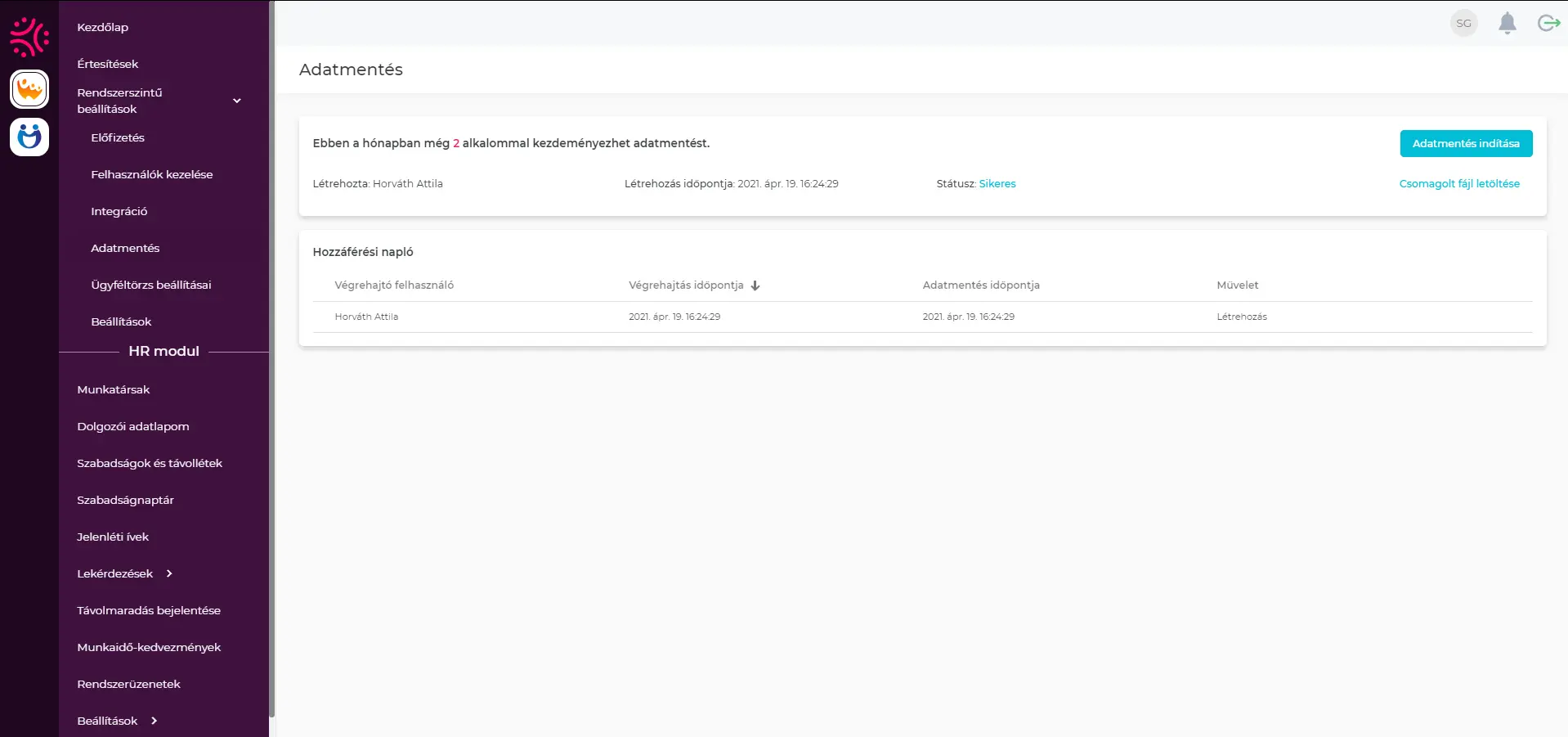Open the Előfizetés menu entry
The width and height of the screenshot is (1568, 737).
point(118,137)
